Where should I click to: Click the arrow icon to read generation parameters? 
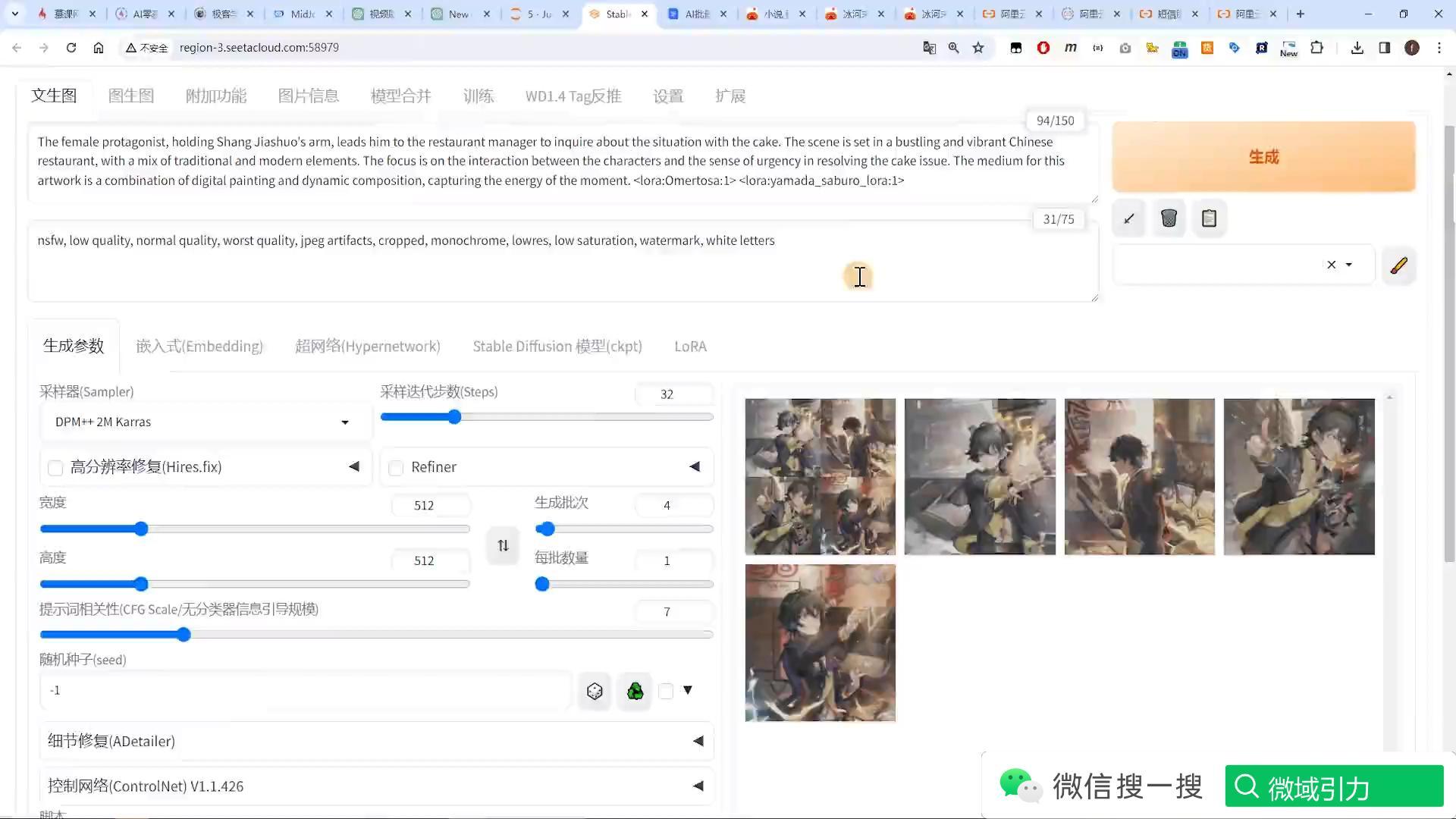[1129, 219]
